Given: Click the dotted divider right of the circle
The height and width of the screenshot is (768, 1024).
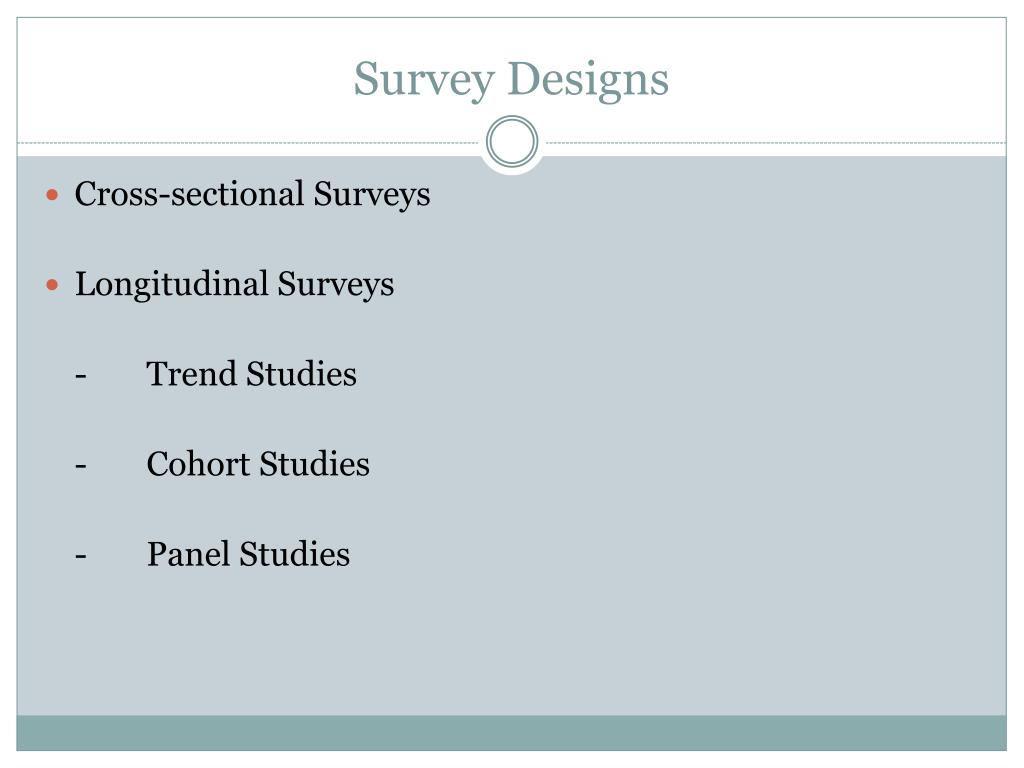Looking at the screenshot, I should pyautogui.click(x=776, y=142).
